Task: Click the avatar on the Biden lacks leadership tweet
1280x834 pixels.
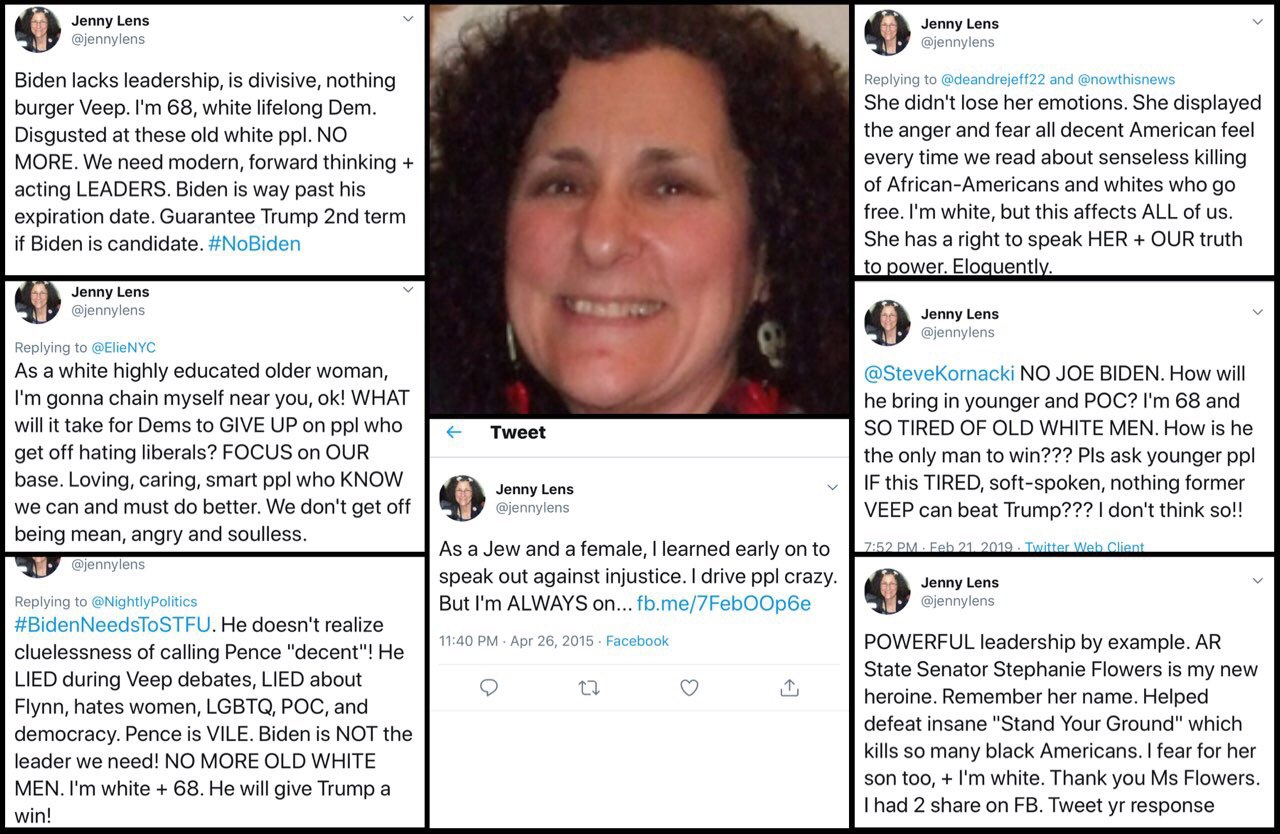Action: (x=38, y=30)
